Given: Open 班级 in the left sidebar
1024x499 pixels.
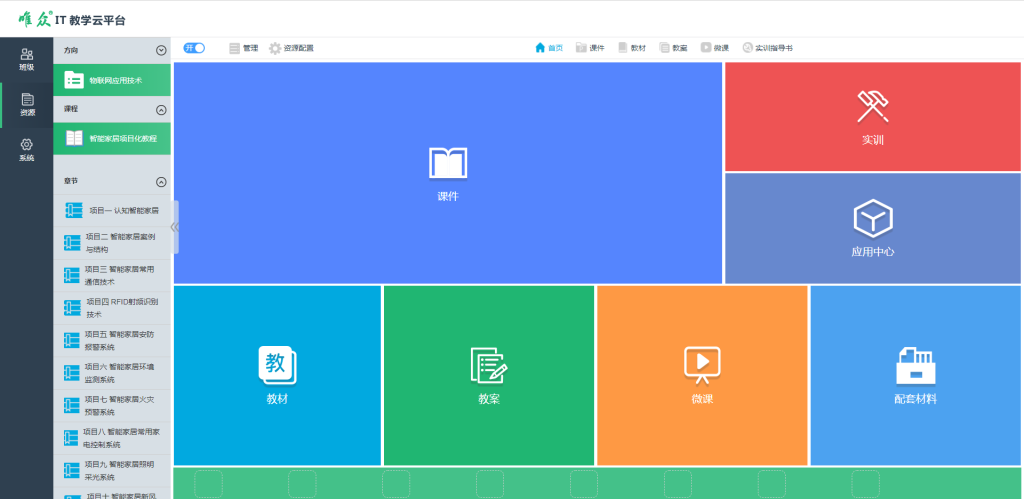Looking at the screenshot, I should [x=26, y=59].
